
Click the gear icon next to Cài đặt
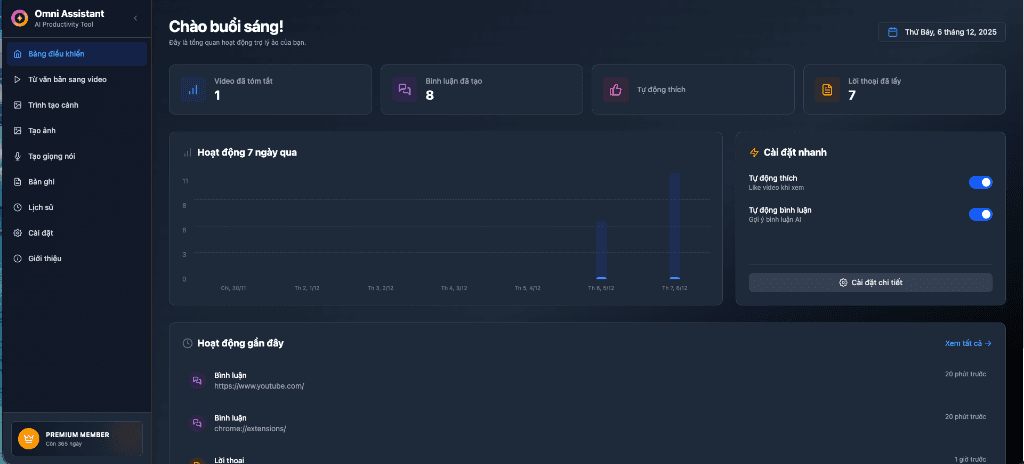tap(18, 233)
